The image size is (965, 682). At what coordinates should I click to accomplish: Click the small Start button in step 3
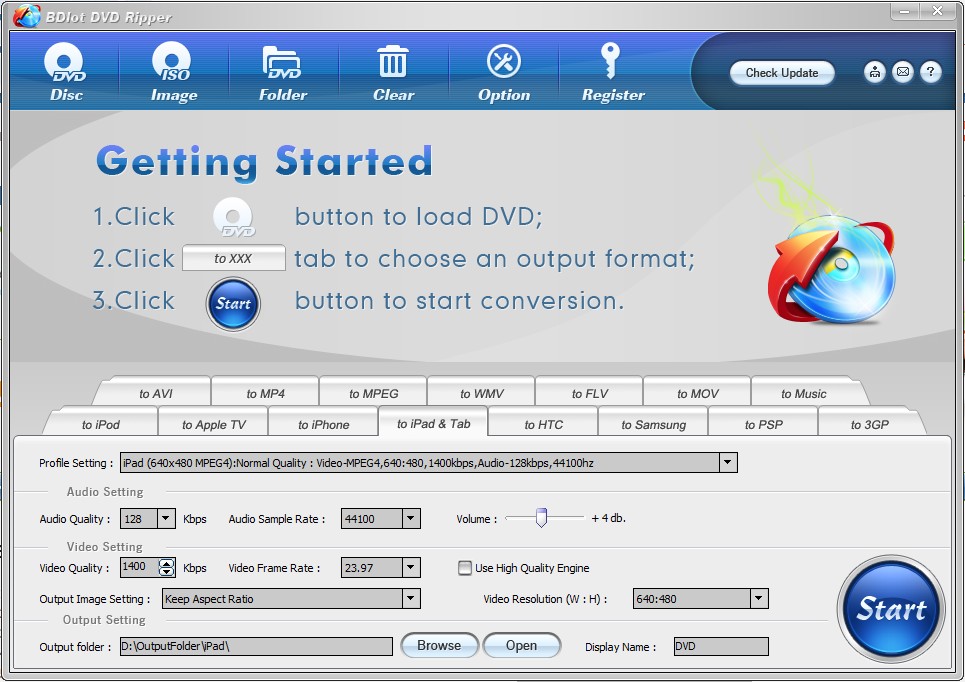point(233,304)
